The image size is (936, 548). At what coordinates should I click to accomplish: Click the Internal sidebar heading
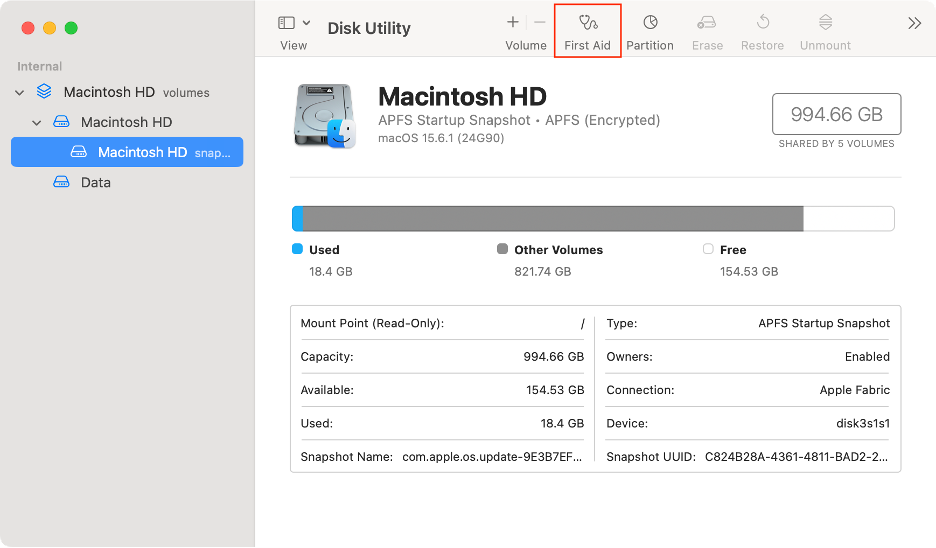39,66
